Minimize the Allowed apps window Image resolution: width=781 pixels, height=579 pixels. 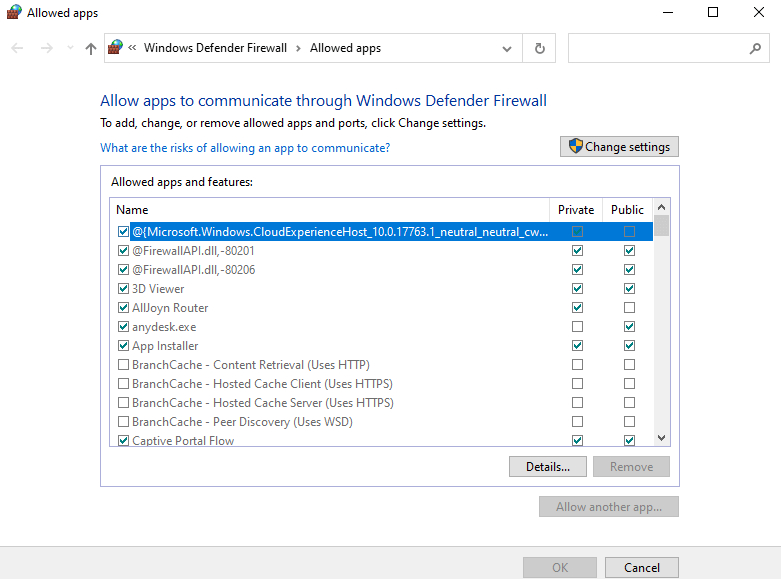668,12
